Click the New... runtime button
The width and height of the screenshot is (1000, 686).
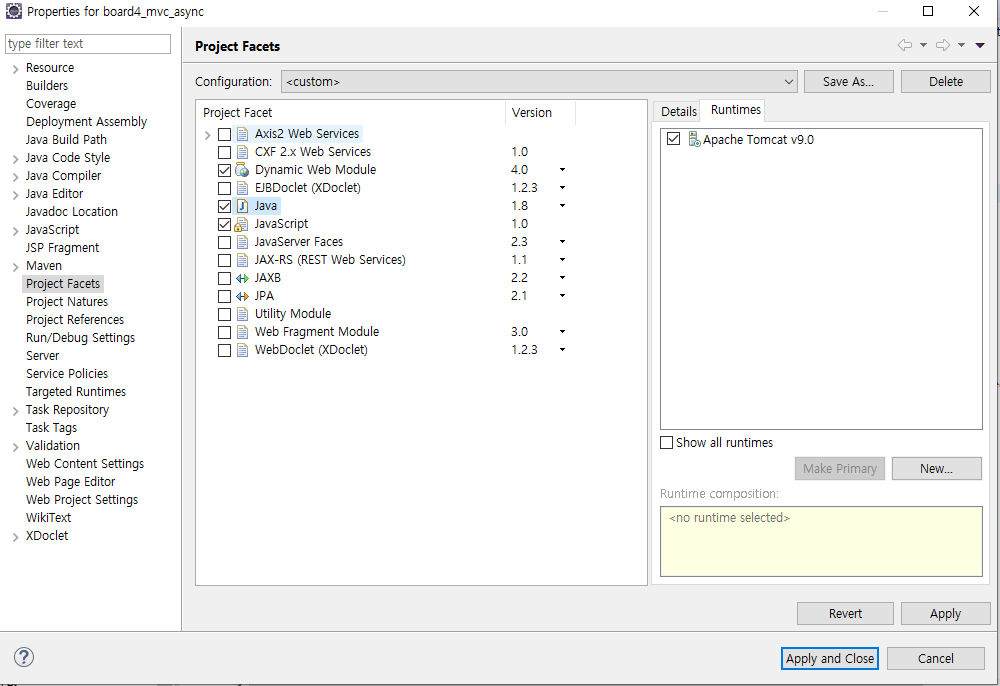pos(936,469)
